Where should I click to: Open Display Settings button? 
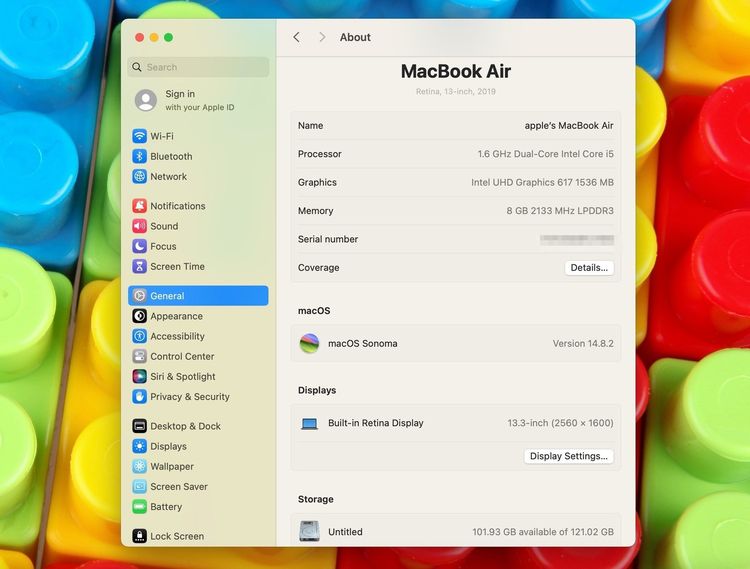click(569, 456)
